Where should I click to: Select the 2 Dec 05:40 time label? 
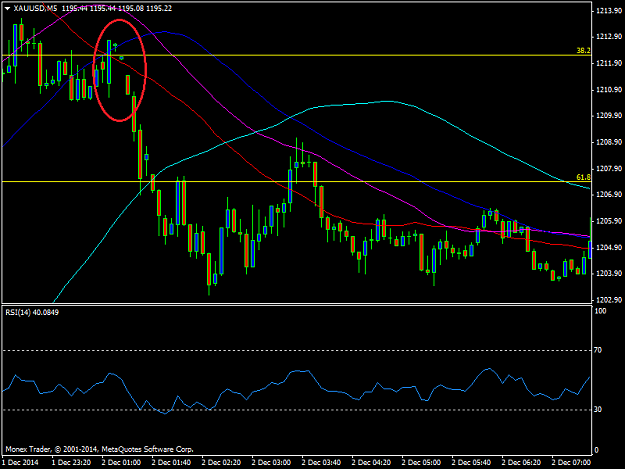pos(471,463)
